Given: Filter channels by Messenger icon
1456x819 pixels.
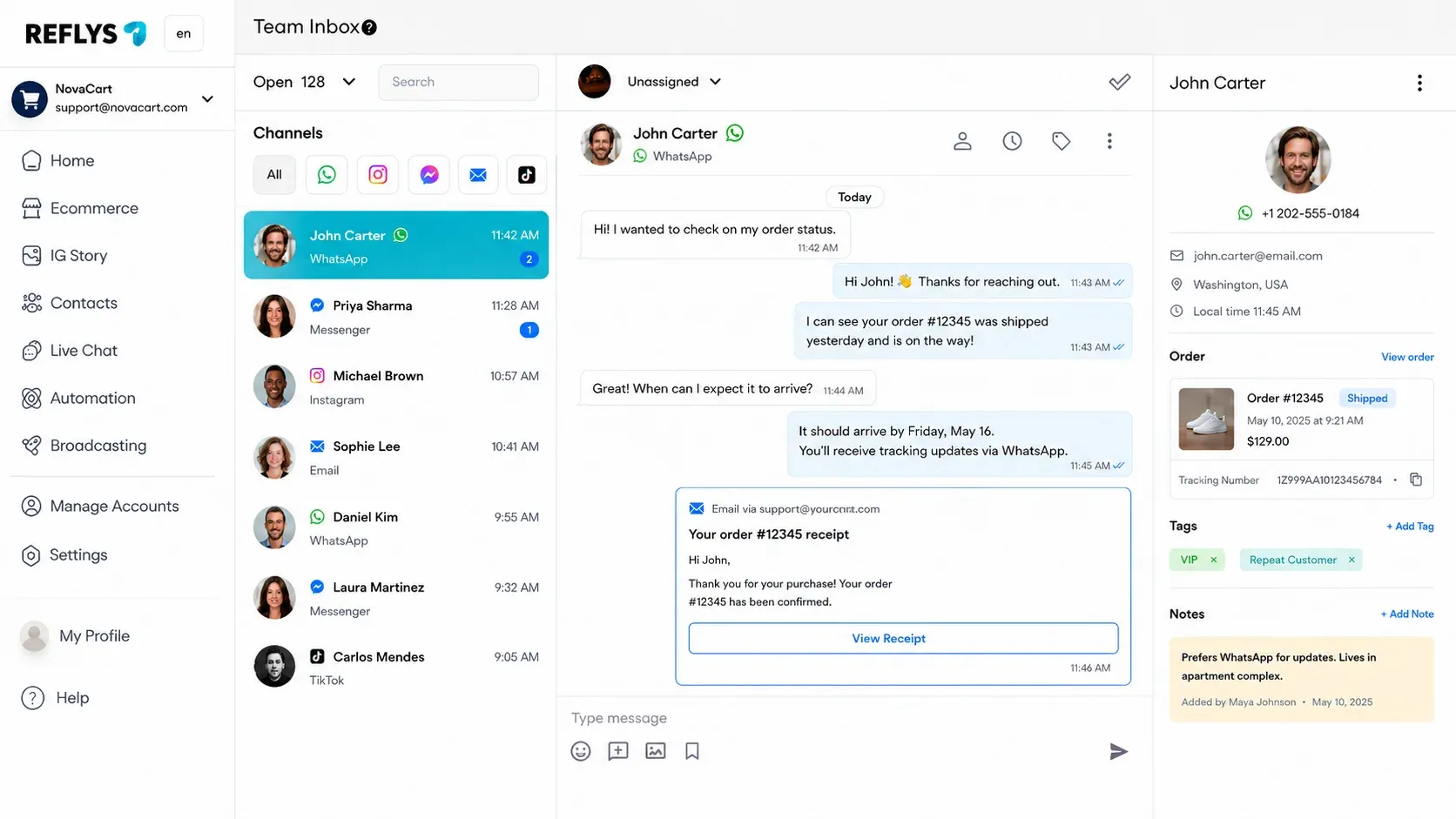Looking at the screenshot, I should pyautogui.click(x=428, y=175).
